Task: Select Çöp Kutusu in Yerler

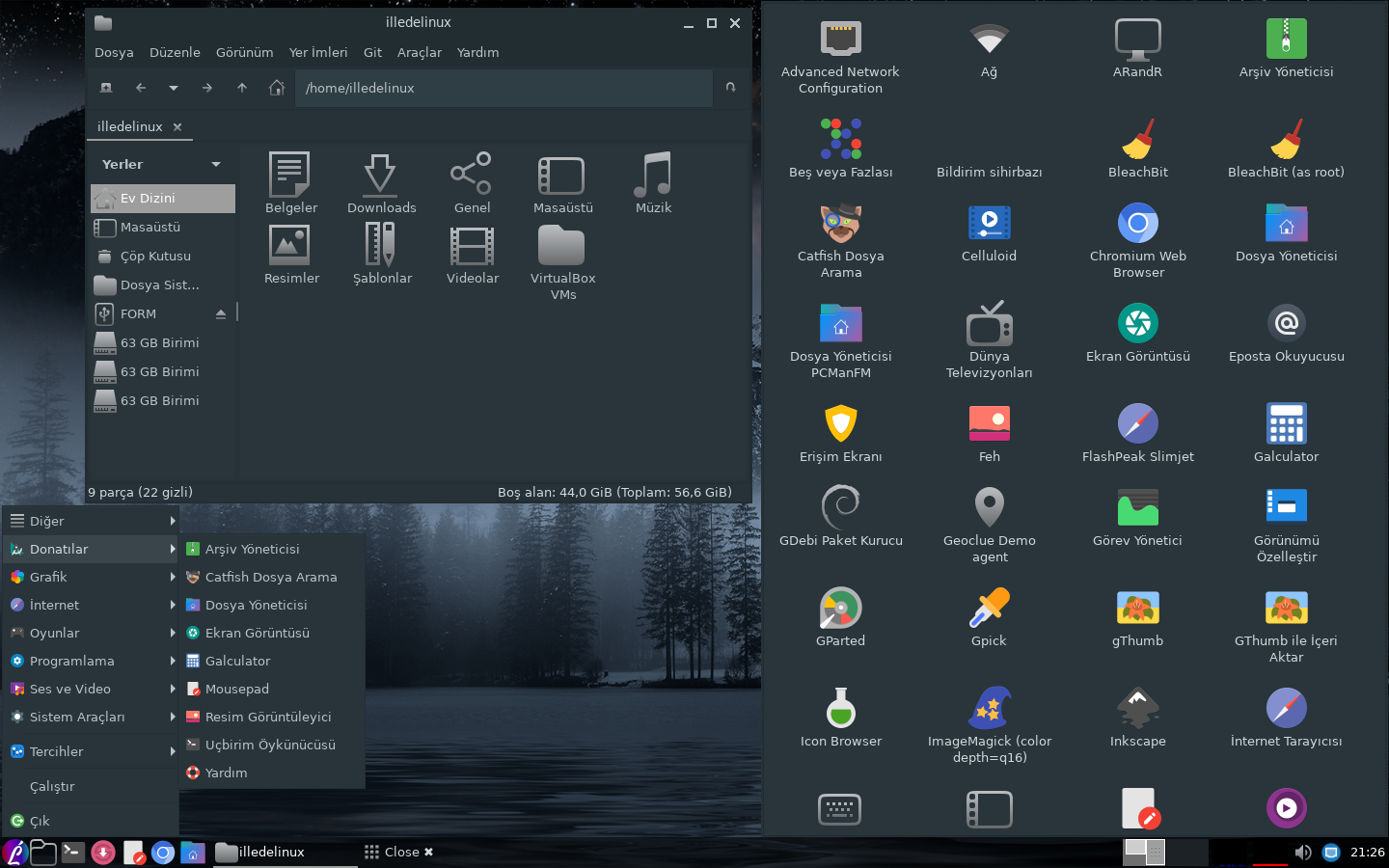Action: 163,256
